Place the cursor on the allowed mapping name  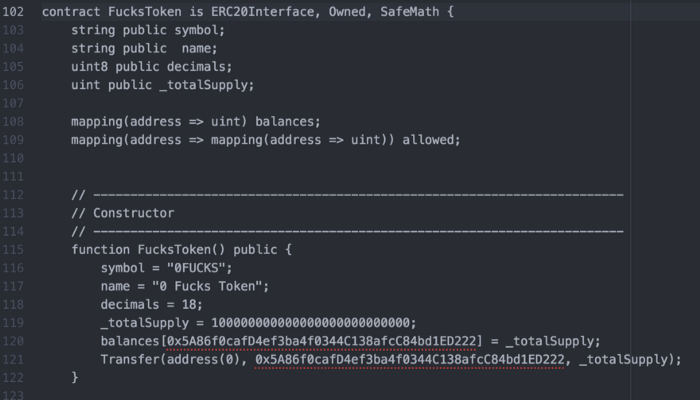click(430, 139)
